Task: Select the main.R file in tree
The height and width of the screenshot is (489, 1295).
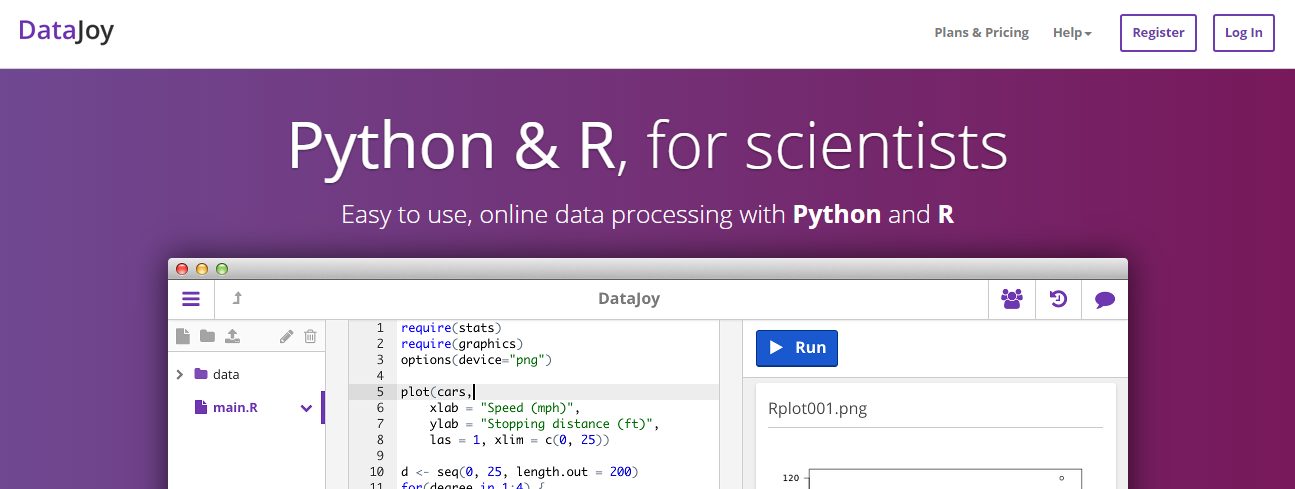Action: pos(235,408)
